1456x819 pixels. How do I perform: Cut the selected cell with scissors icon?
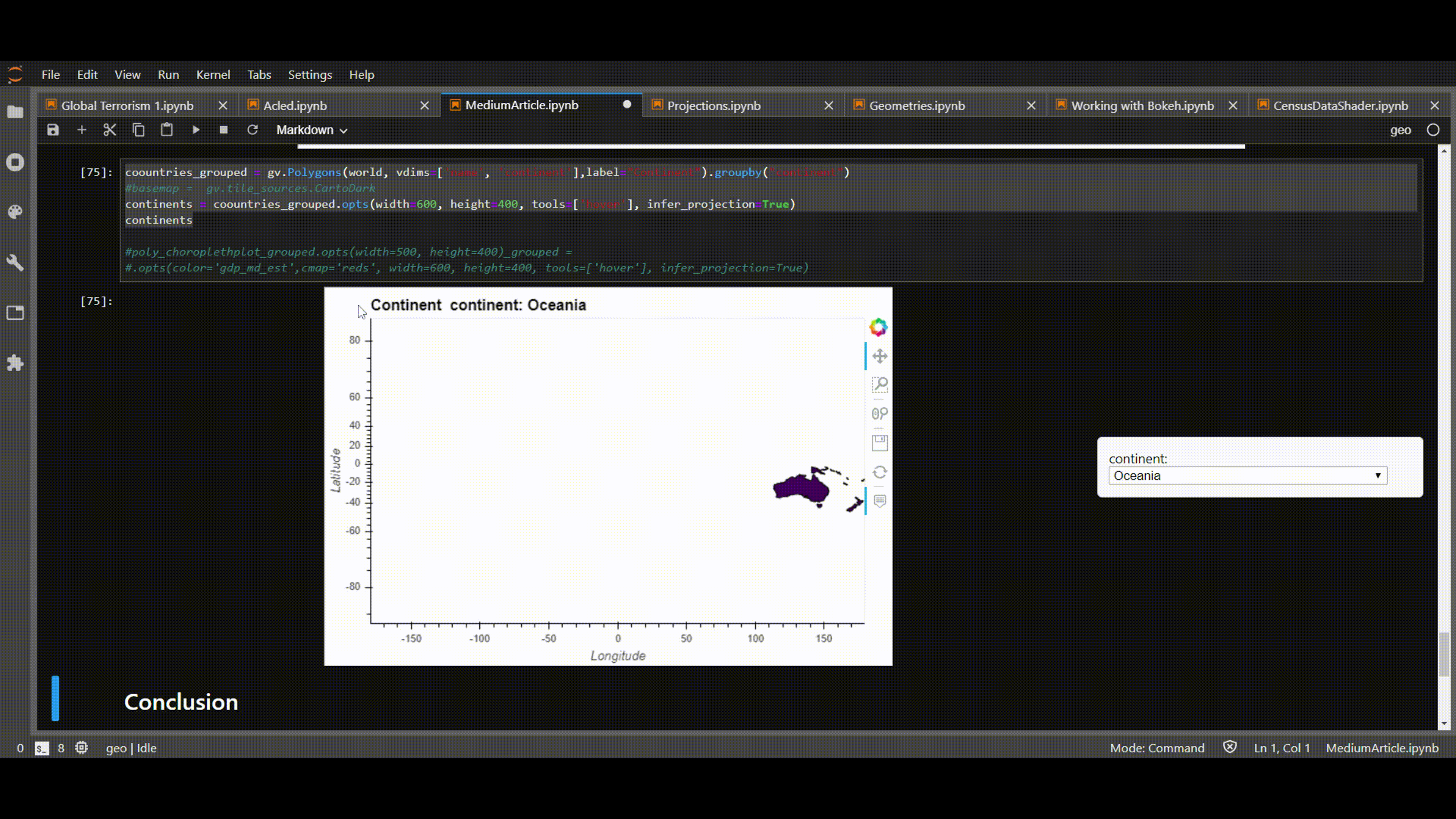click(x=110, y=130)
